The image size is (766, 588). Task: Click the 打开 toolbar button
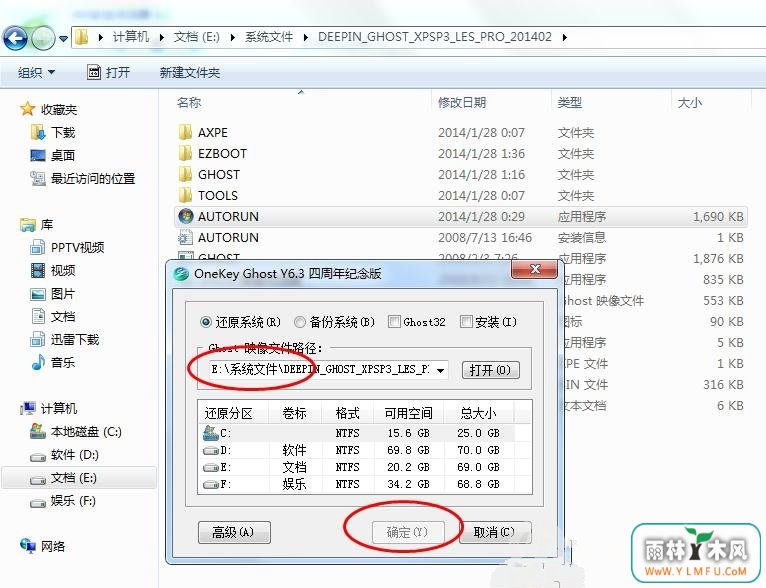[108, 72]
